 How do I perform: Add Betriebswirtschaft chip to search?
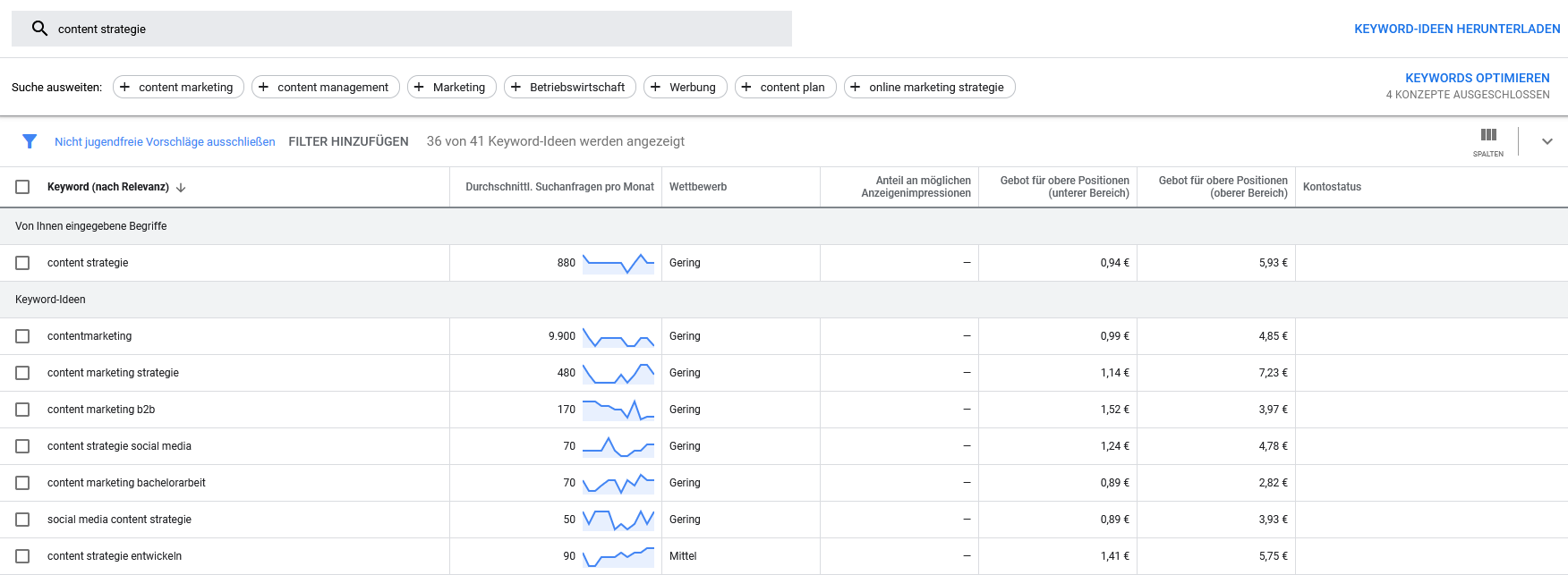click(570, 87)
